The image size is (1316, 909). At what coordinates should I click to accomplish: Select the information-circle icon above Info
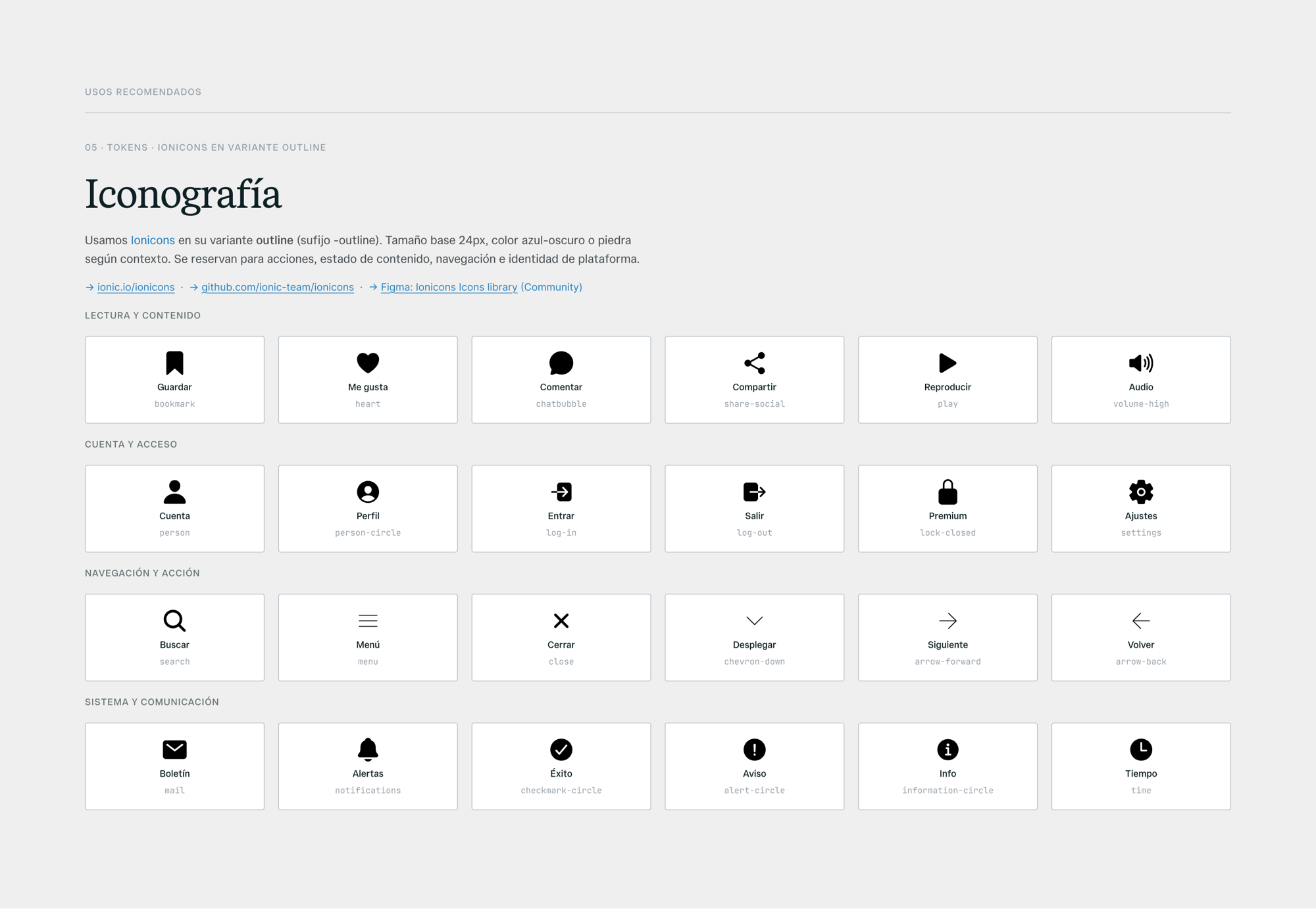(948, 749)
